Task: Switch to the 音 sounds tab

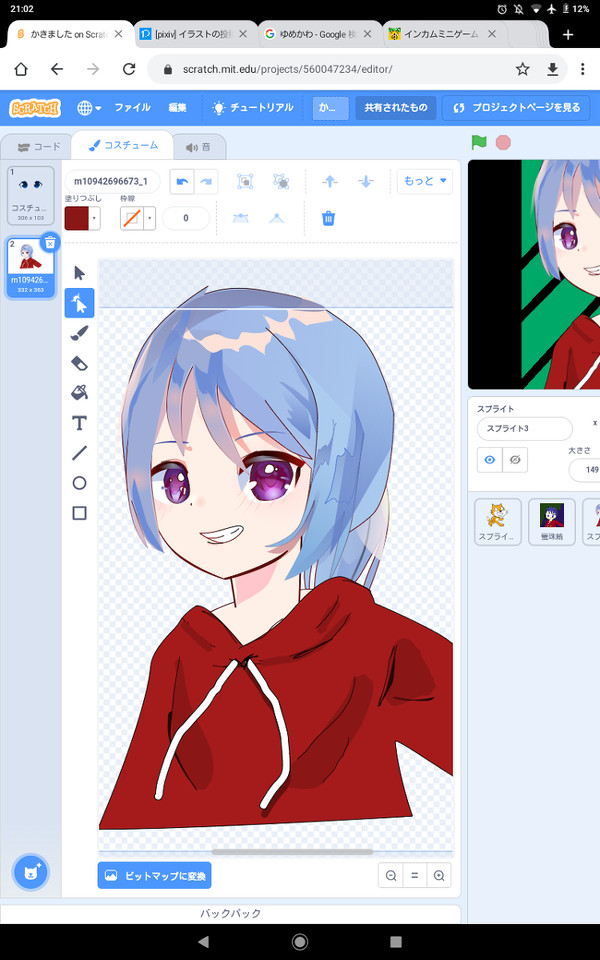Action: tap(198, 147)
